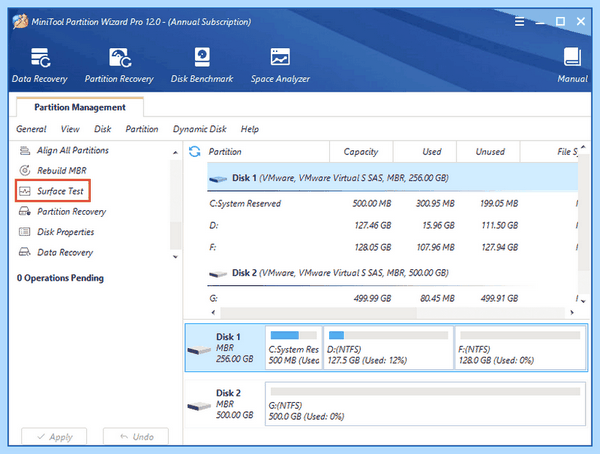Click the horizontal scrollbar left arrow
600x454 pixels.
pyautogui.click(x=214, y=312)
